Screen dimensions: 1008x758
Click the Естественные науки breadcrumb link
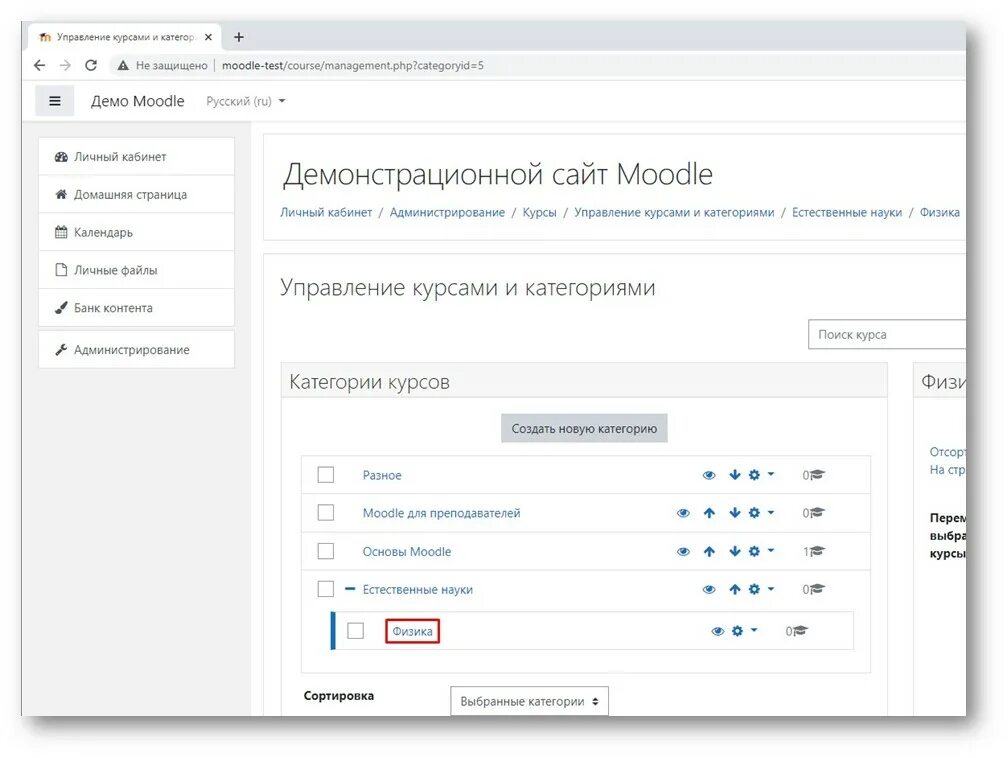click(x=847, y=212)
